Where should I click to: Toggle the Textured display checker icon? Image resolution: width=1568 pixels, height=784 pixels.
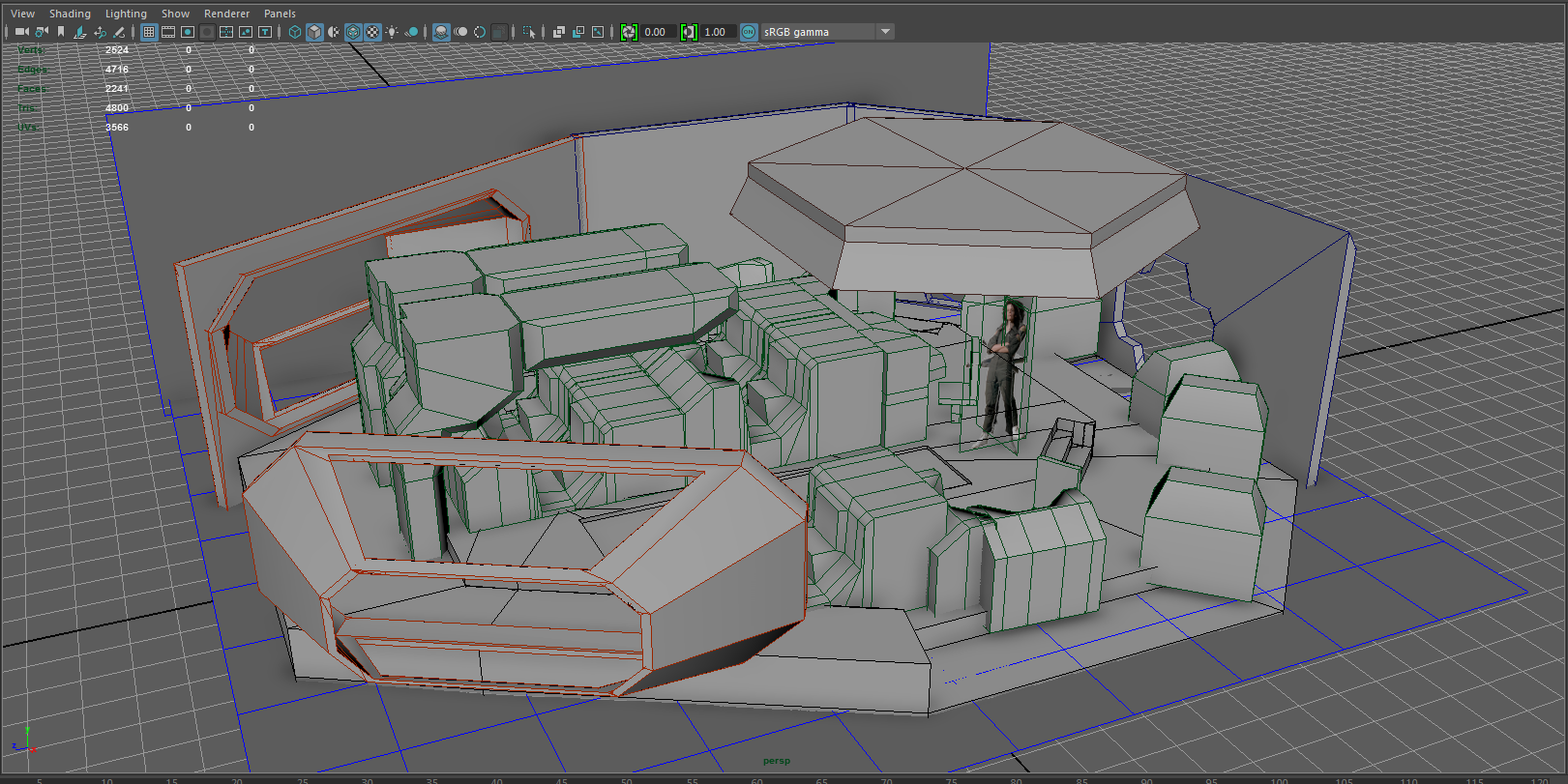point(372,32)
